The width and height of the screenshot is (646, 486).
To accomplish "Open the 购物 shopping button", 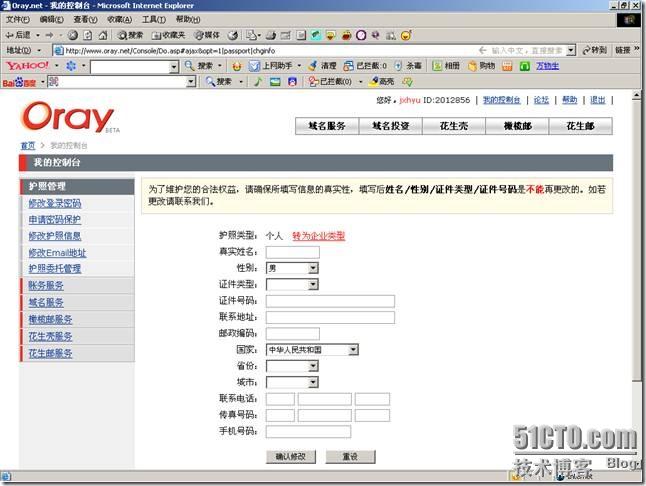I will click(481, 65).
